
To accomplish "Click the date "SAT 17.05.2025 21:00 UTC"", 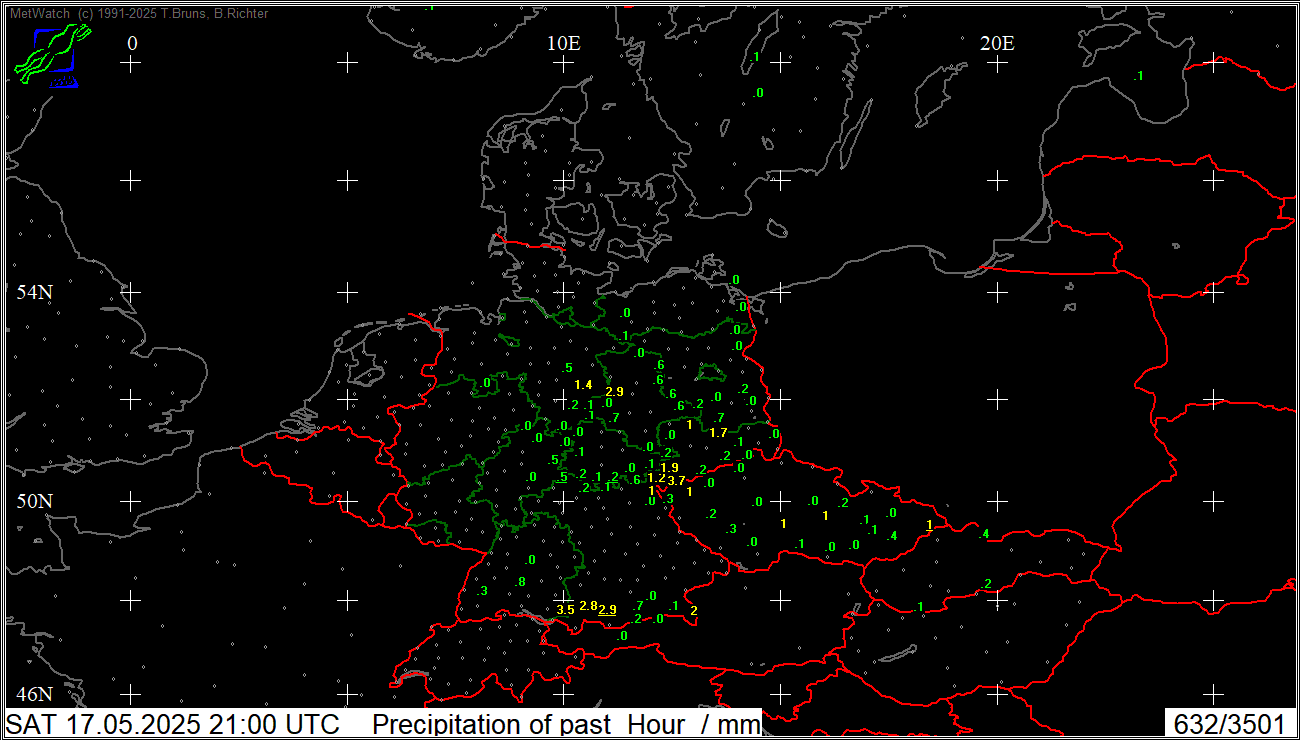I will (x=174, y=724).
